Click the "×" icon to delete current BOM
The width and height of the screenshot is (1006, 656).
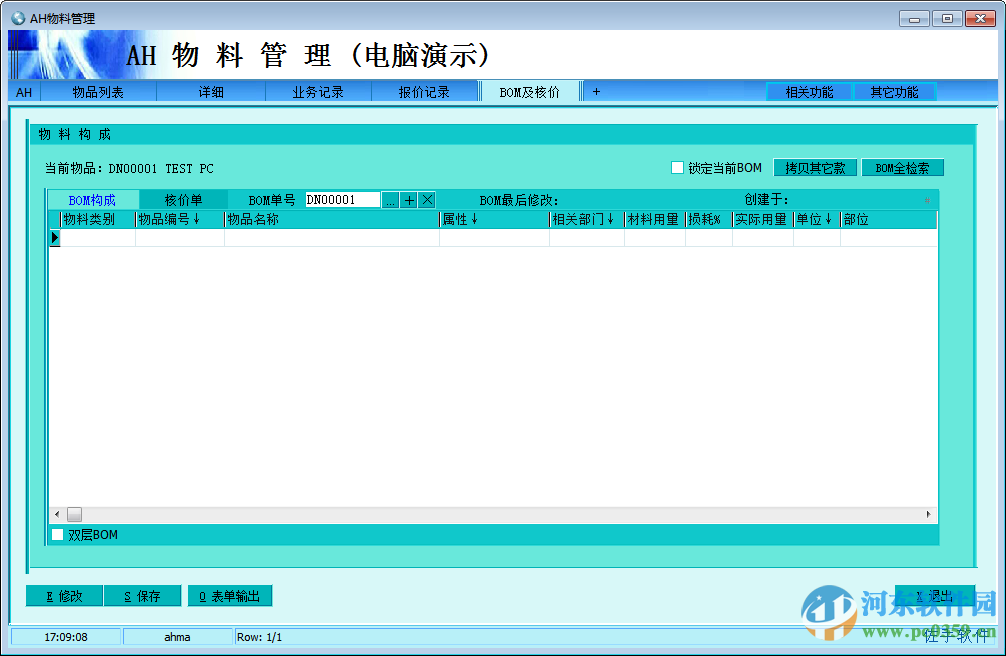[x=426, y=200]
